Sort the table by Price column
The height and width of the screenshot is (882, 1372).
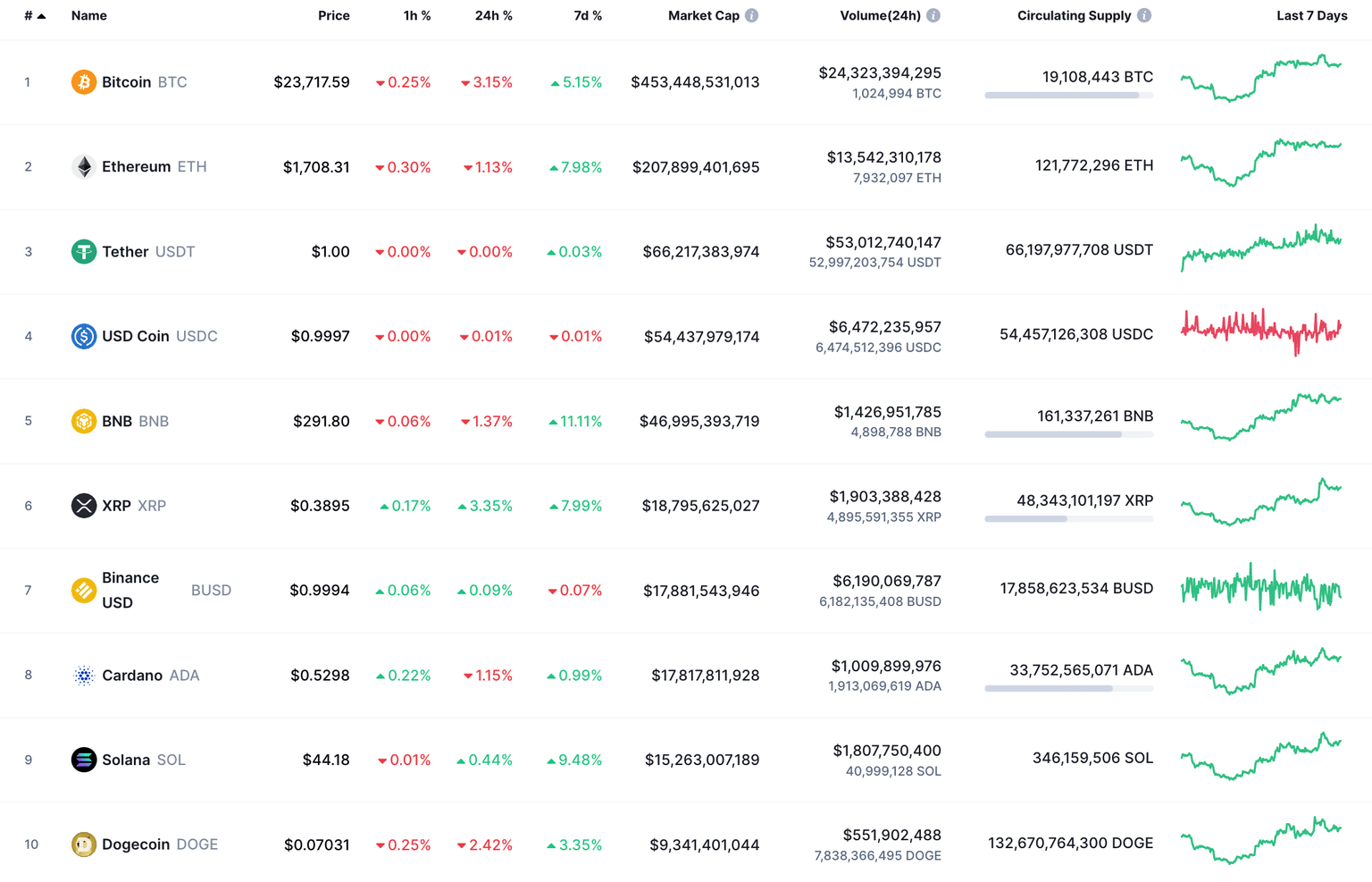333,16
